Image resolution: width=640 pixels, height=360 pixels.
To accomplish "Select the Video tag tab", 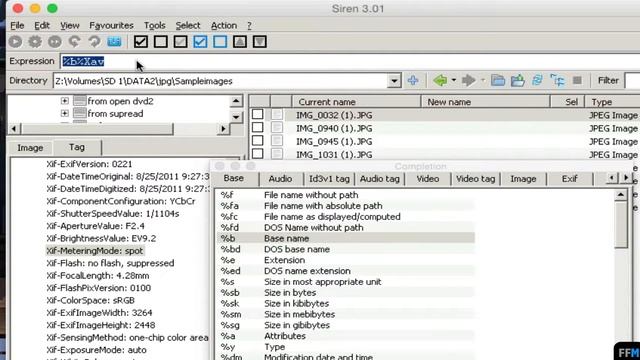I will [476, 179].
